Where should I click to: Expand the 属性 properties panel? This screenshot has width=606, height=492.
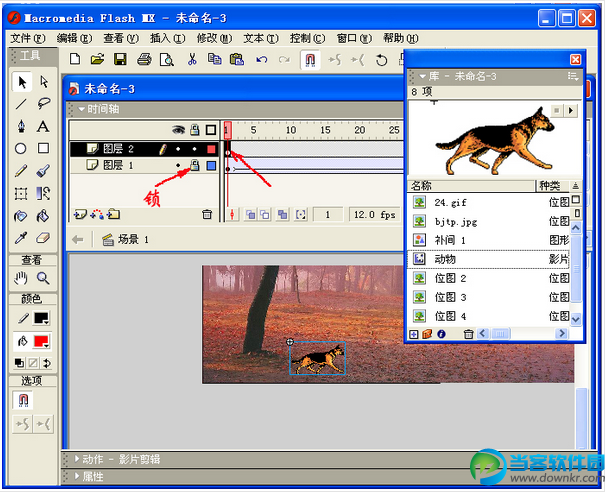77,476
